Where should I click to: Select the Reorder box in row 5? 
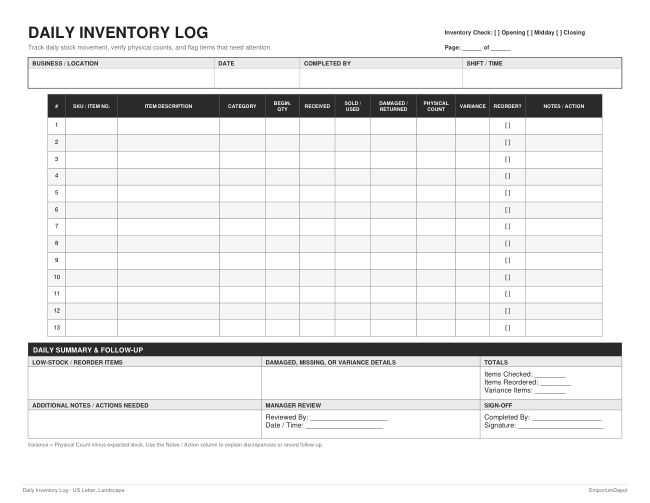tap(507, 193)
